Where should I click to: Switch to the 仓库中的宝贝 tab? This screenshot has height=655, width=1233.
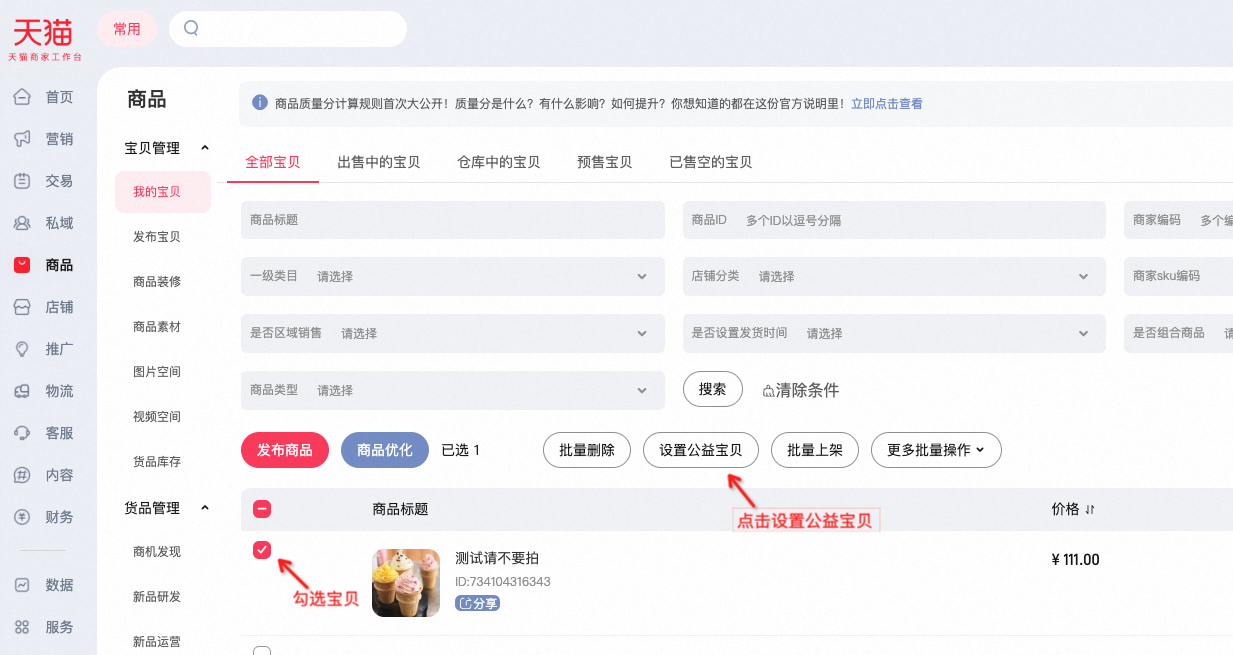[499, 162]
